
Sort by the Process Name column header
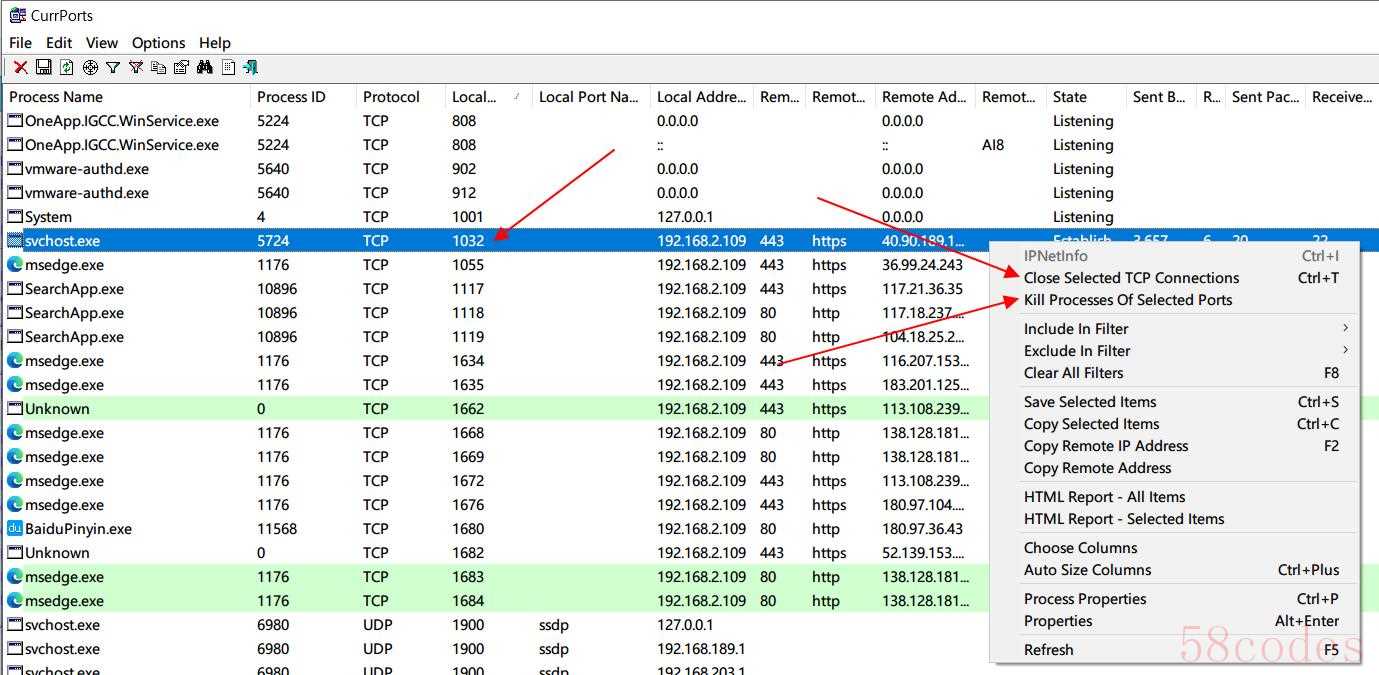point(127,97)
